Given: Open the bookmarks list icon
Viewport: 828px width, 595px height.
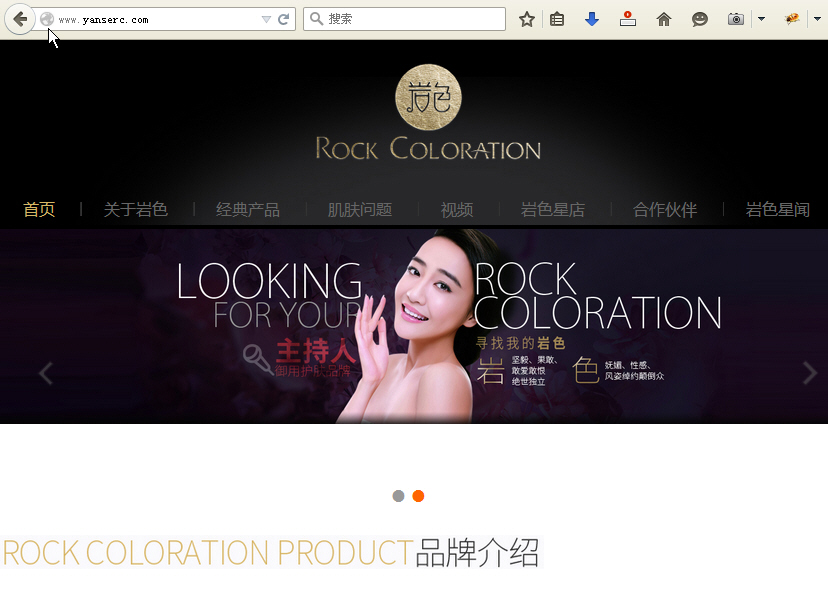Looking at the screenshot, I should pos(557,20).
